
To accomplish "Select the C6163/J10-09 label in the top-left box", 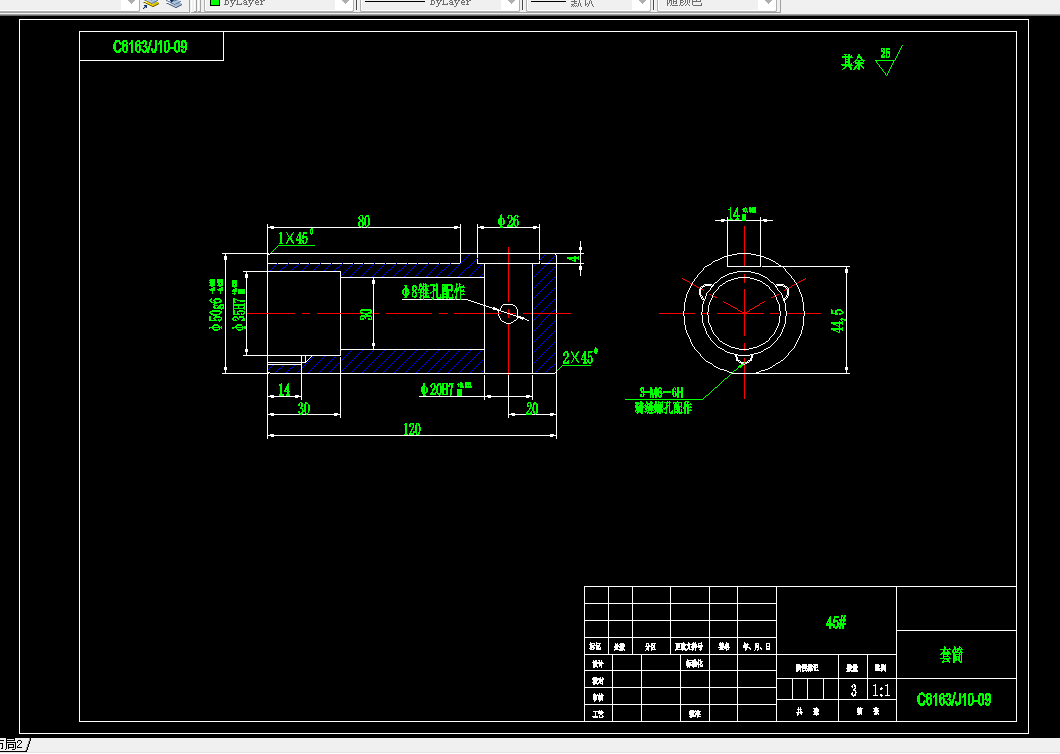I will coord(150,47).
